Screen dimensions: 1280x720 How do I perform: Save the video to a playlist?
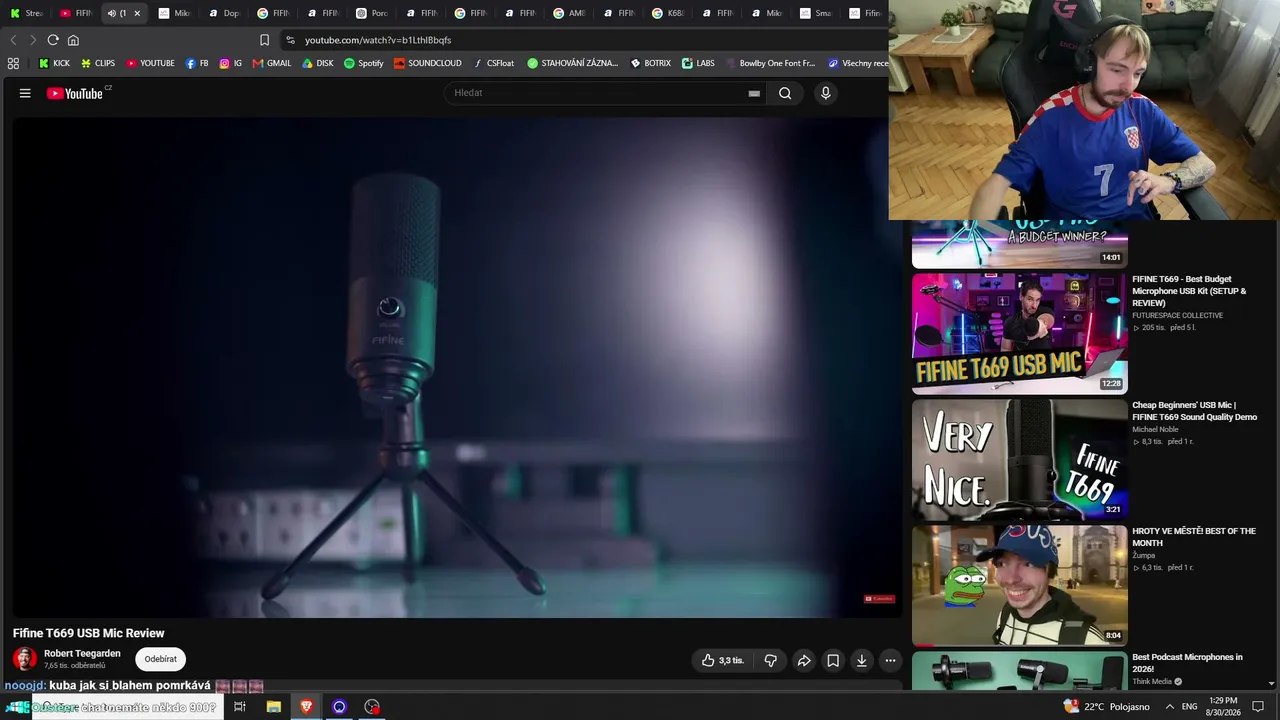(832, 660)
